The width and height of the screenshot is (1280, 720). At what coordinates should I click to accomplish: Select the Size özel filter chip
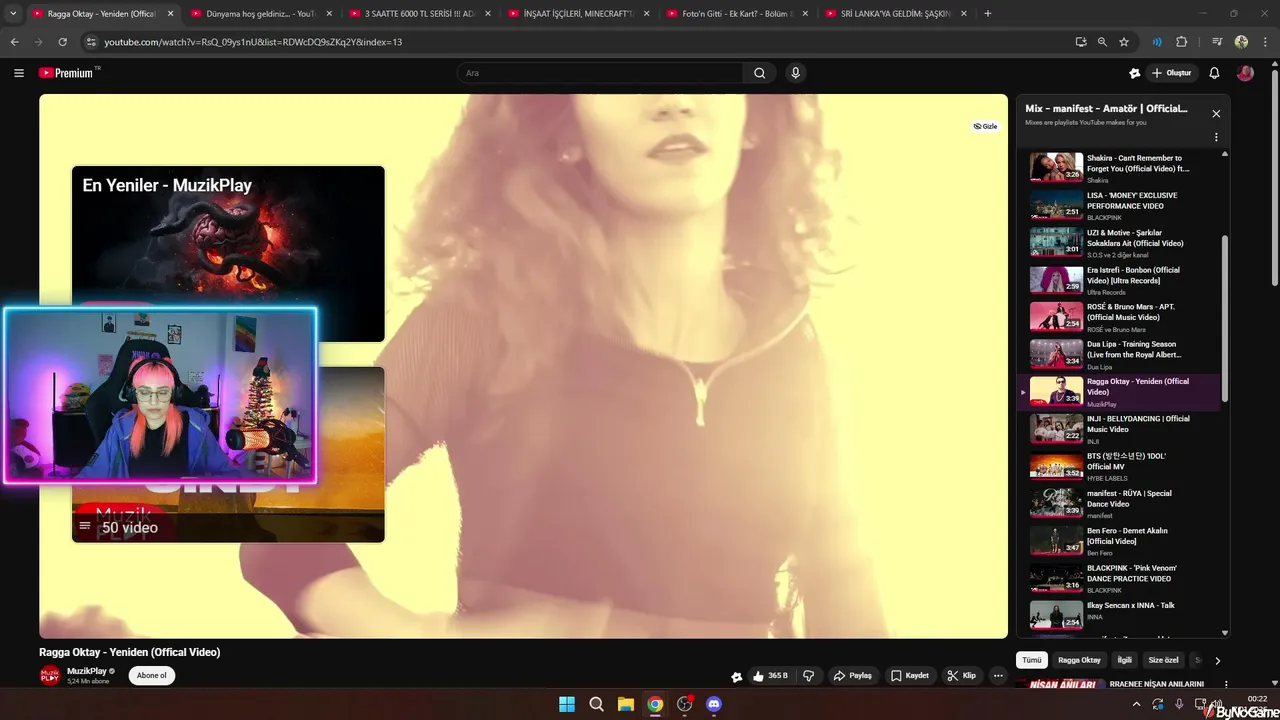pos(1163,660)
